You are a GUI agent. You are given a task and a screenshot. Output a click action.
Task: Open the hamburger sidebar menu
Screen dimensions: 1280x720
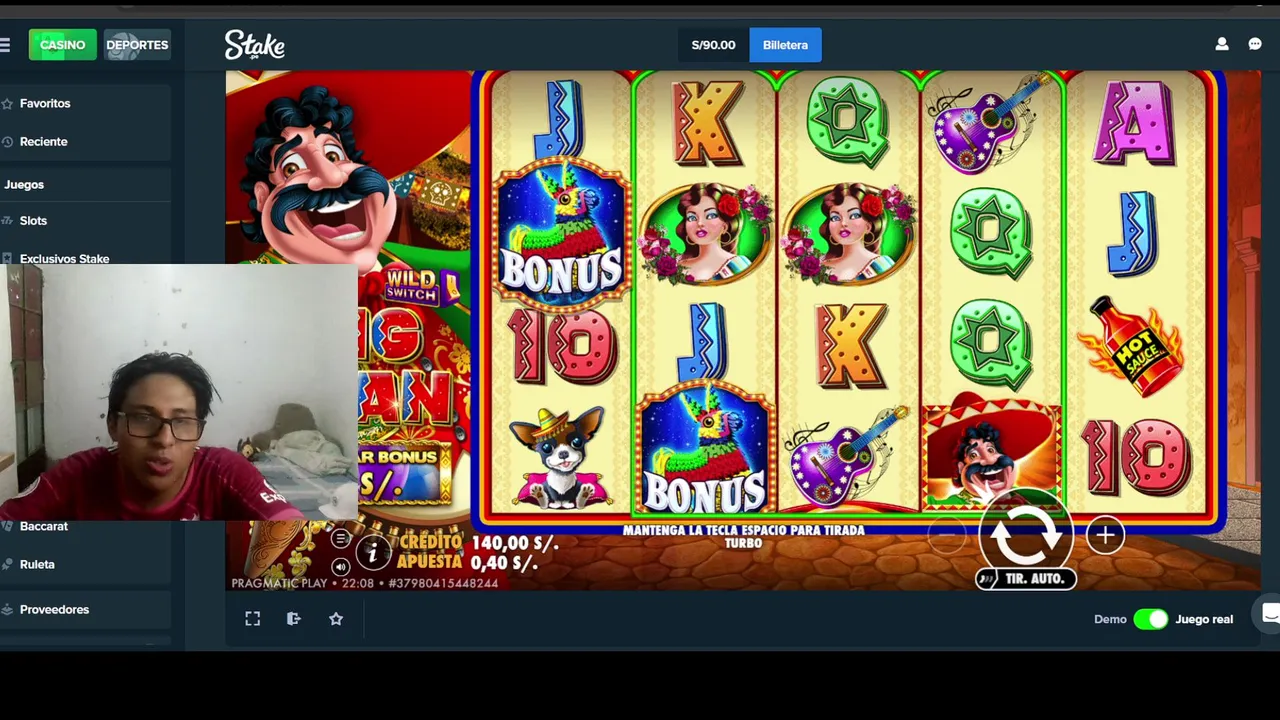coord(5,45)
